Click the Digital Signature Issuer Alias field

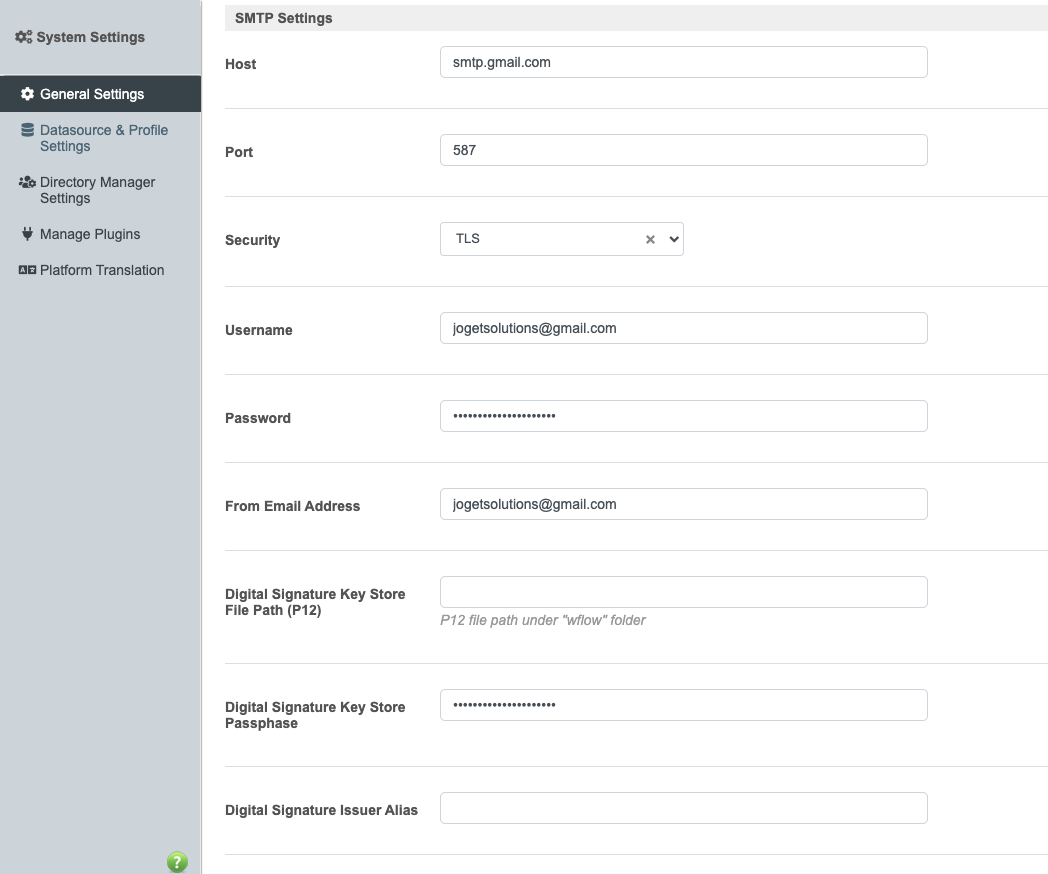coord(683,808)
